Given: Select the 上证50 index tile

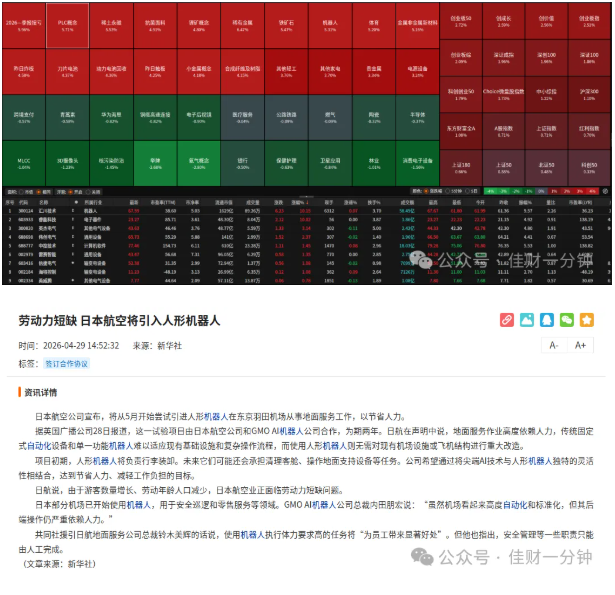Looking at the screenshot, I should (504, 168).
